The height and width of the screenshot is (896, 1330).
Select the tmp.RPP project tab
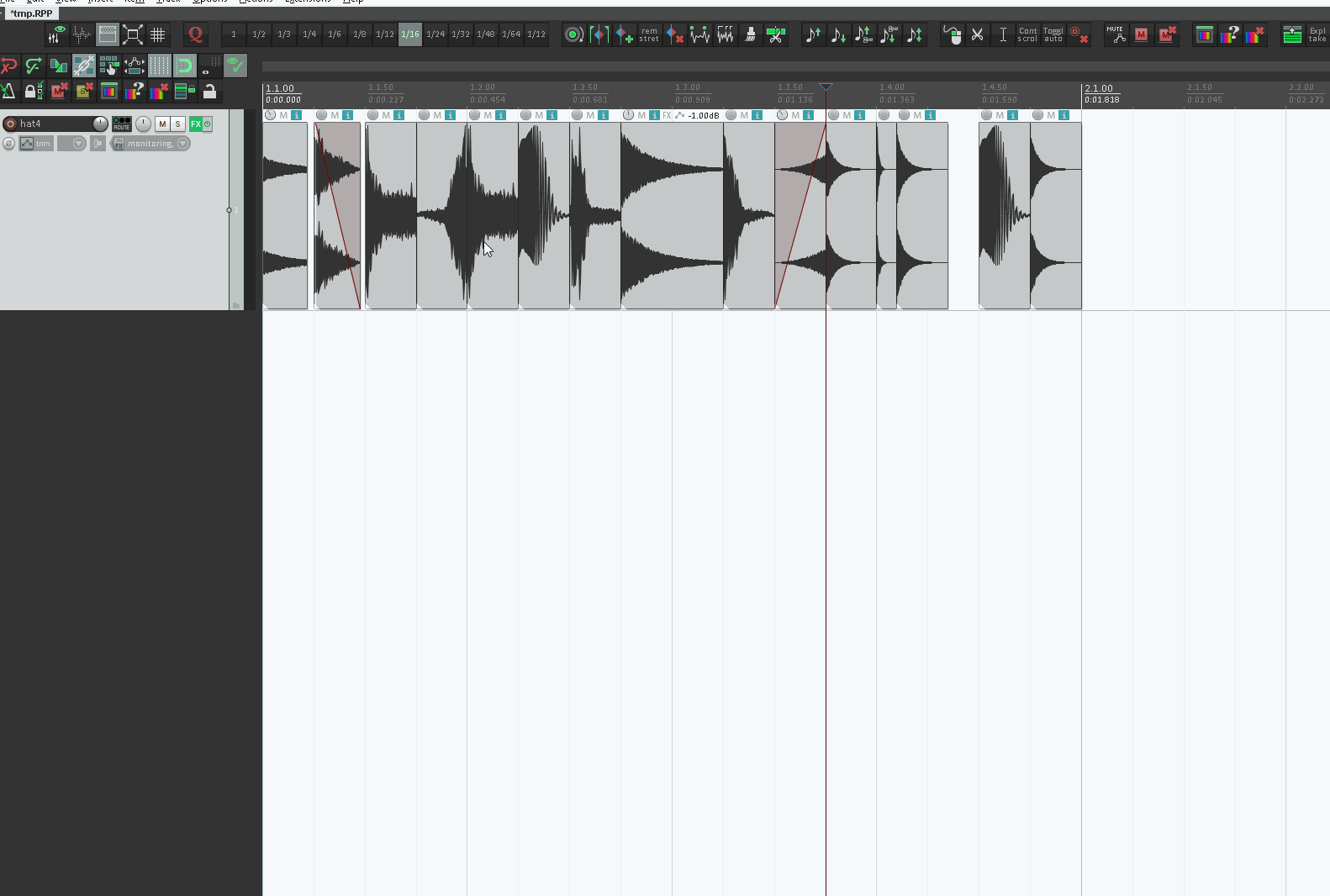tap(31, 13)
